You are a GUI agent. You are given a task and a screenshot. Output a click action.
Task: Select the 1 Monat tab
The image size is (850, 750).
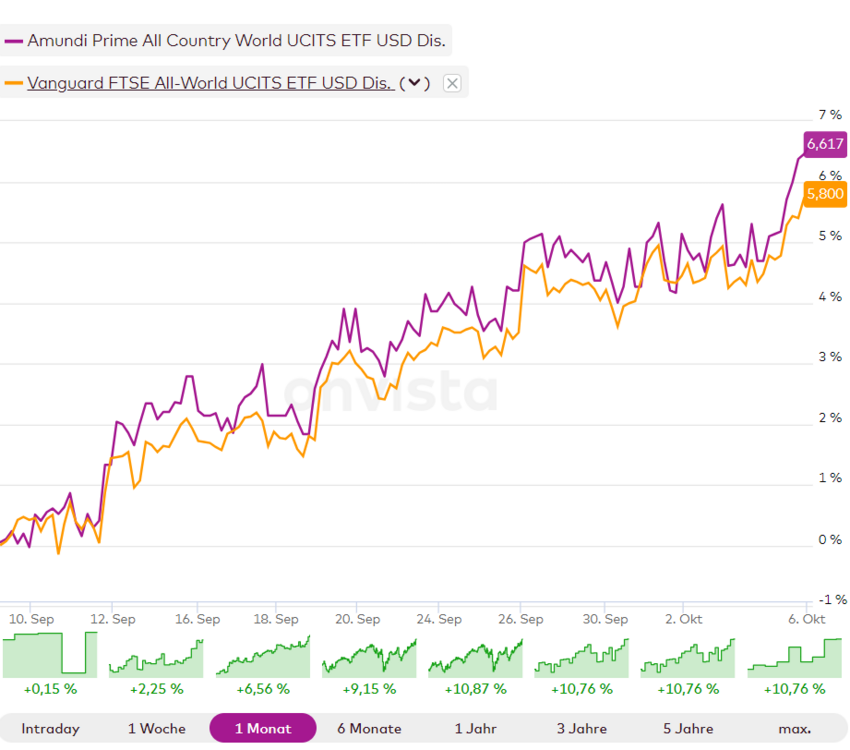click(x=263, y=728)
